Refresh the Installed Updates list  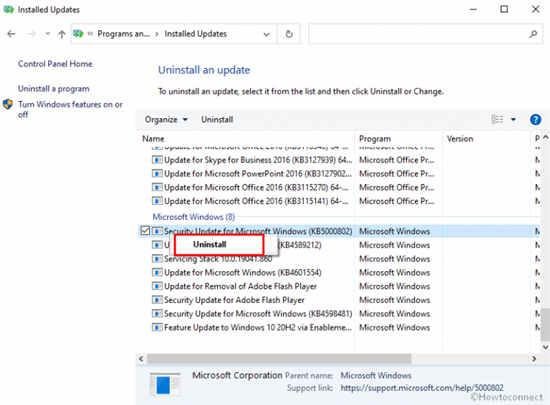(289, 34)
